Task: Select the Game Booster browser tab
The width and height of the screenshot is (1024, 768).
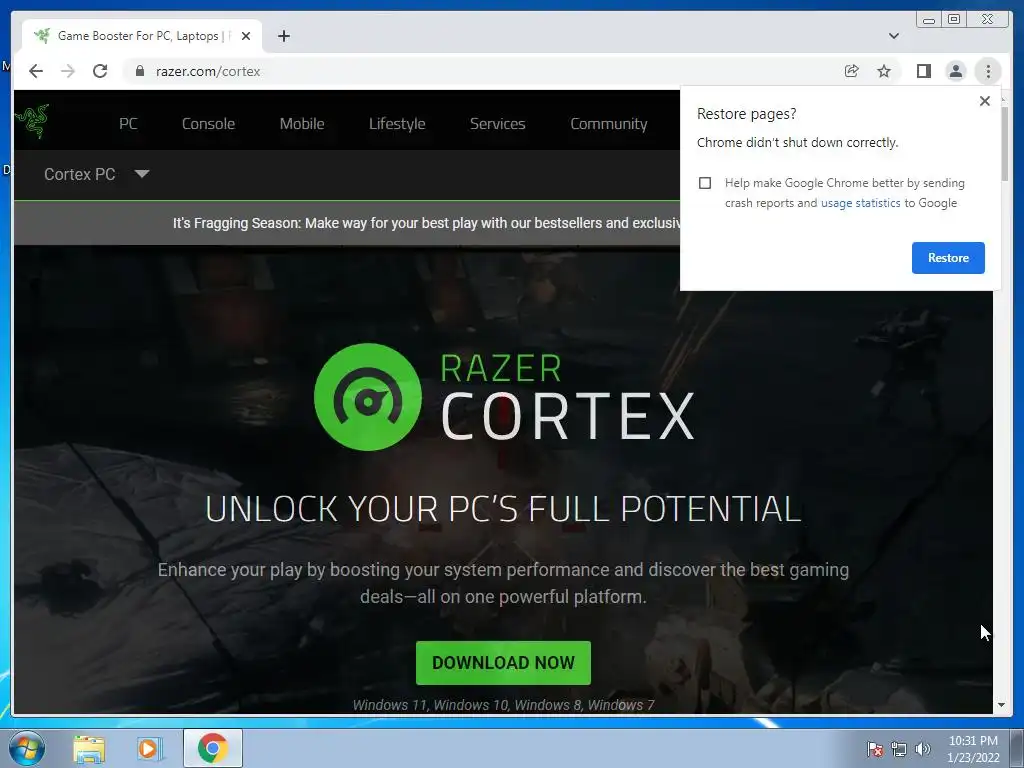Action: tap(142, 36)
